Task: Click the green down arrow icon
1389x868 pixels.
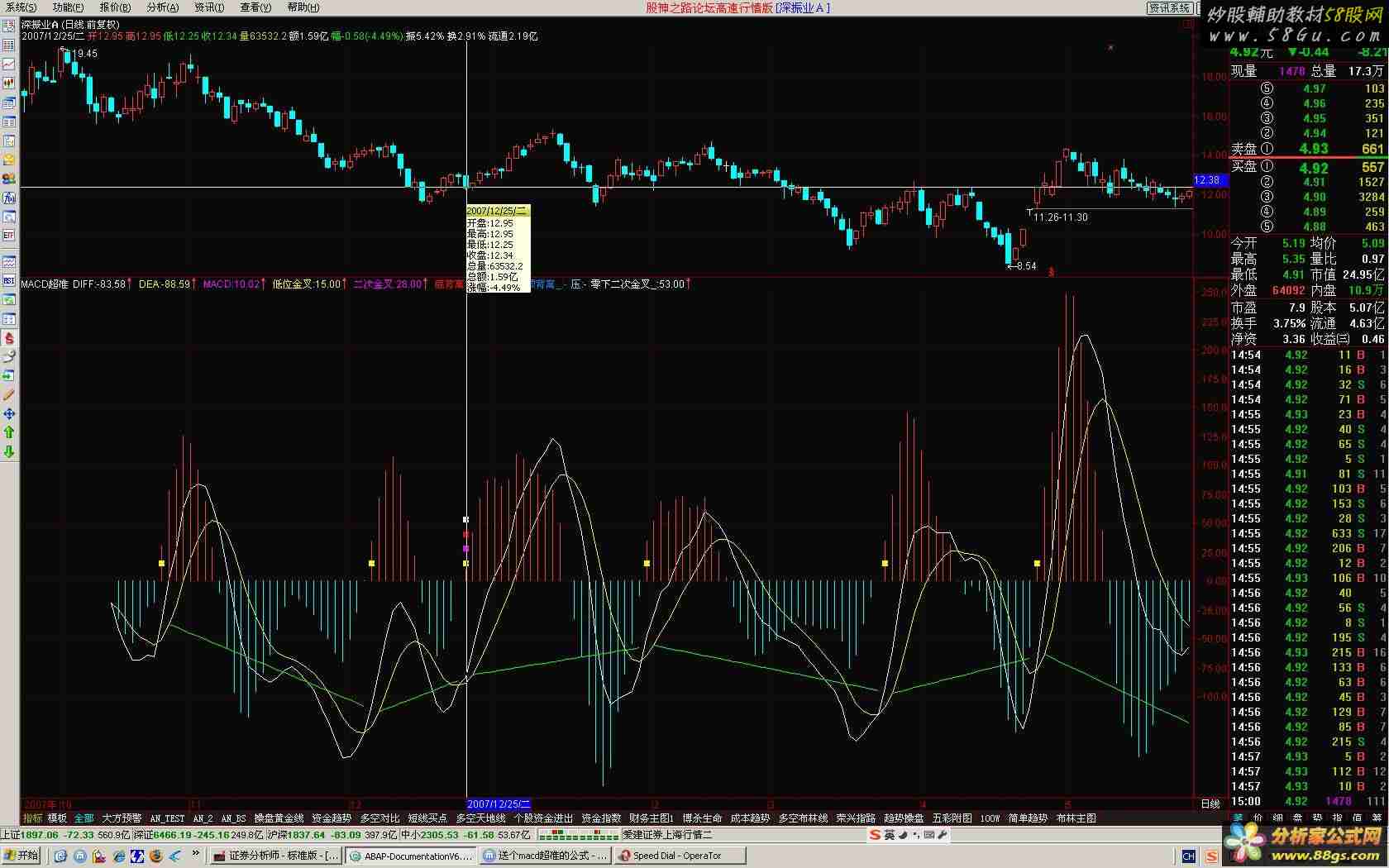Action: [9, 452]
